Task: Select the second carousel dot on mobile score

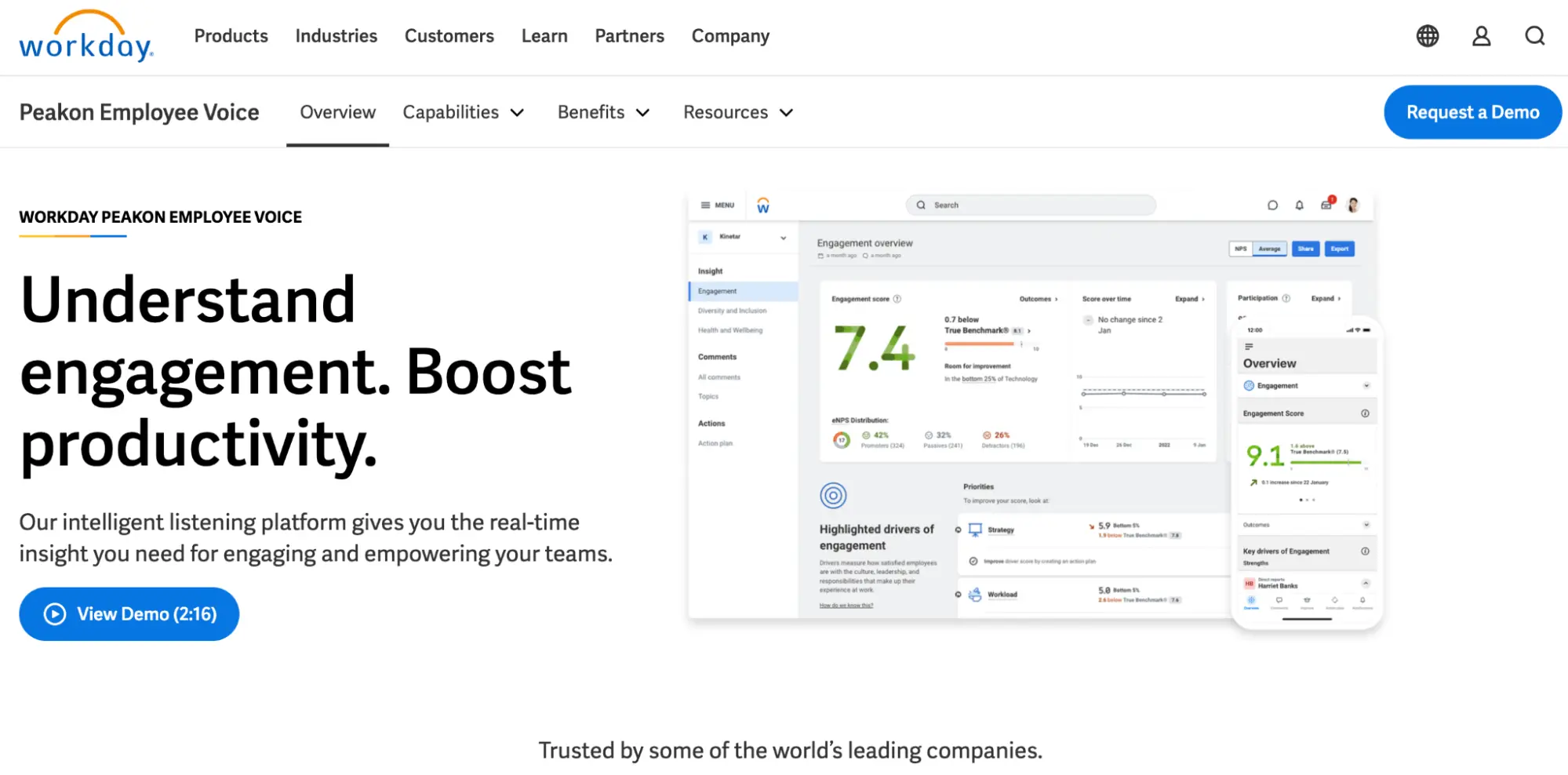Action: [1308, 500]
